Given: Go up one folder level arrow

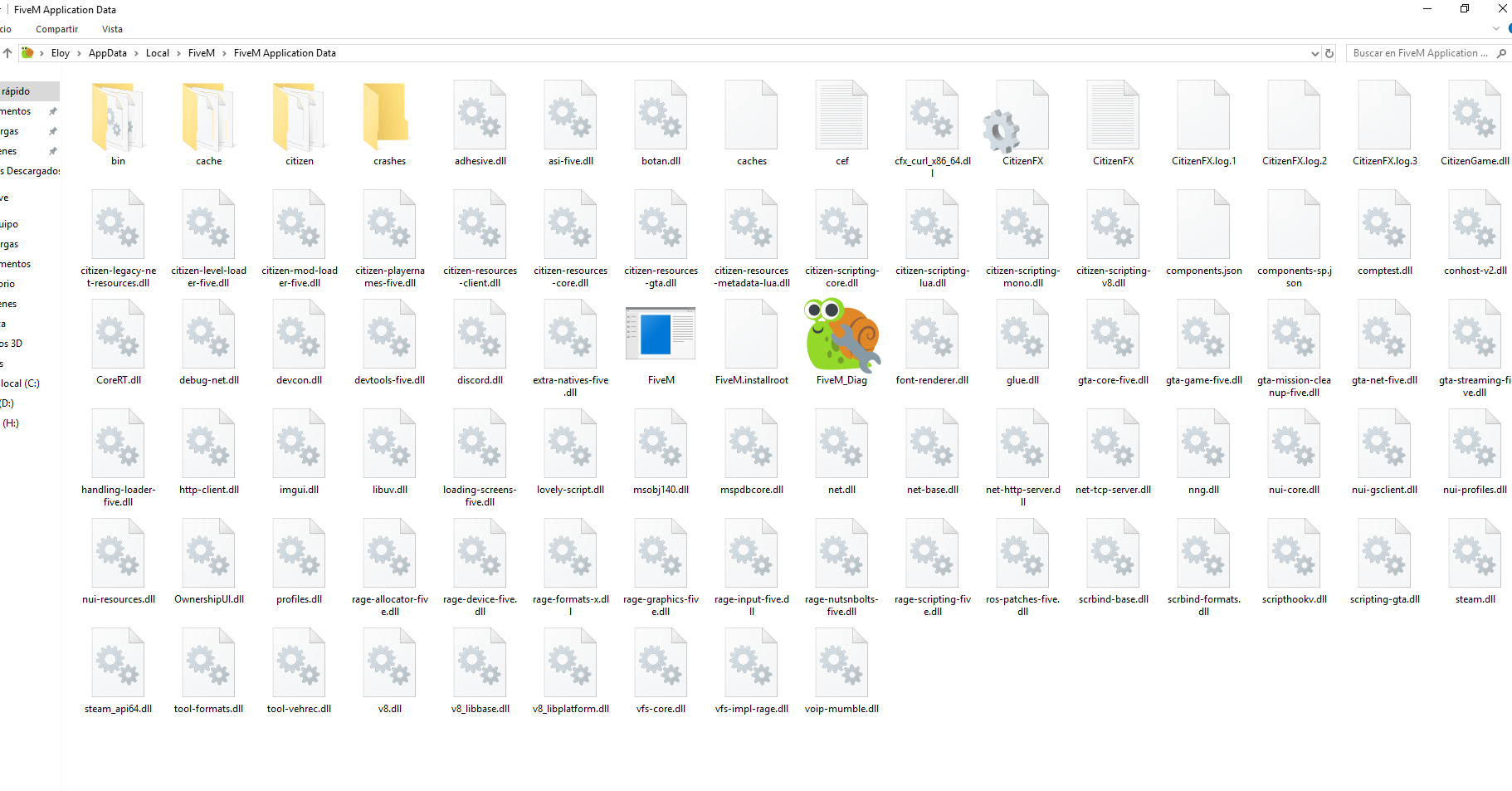Looking at the screenshot, I should tap(7, 53).
